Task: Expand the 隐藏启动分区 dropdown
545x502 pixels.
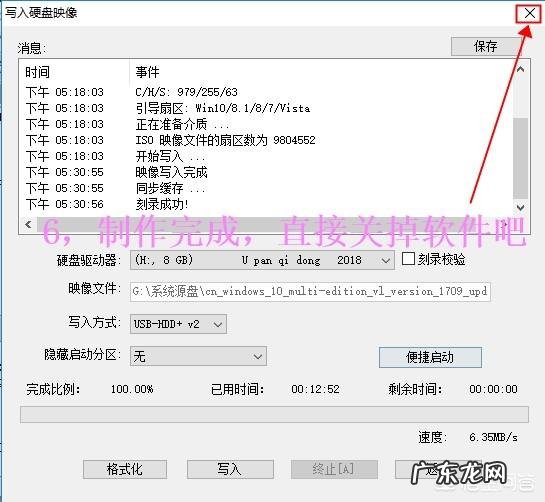Action: [198, 356]
